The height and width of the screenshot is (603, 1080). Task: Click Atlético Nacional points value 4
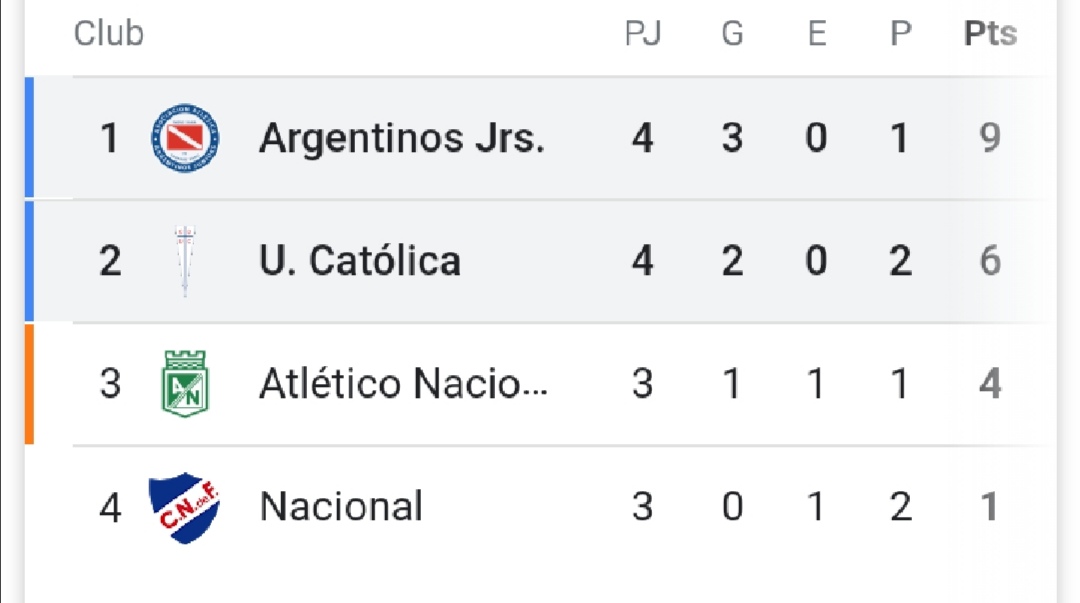click(x=990, y=384)
